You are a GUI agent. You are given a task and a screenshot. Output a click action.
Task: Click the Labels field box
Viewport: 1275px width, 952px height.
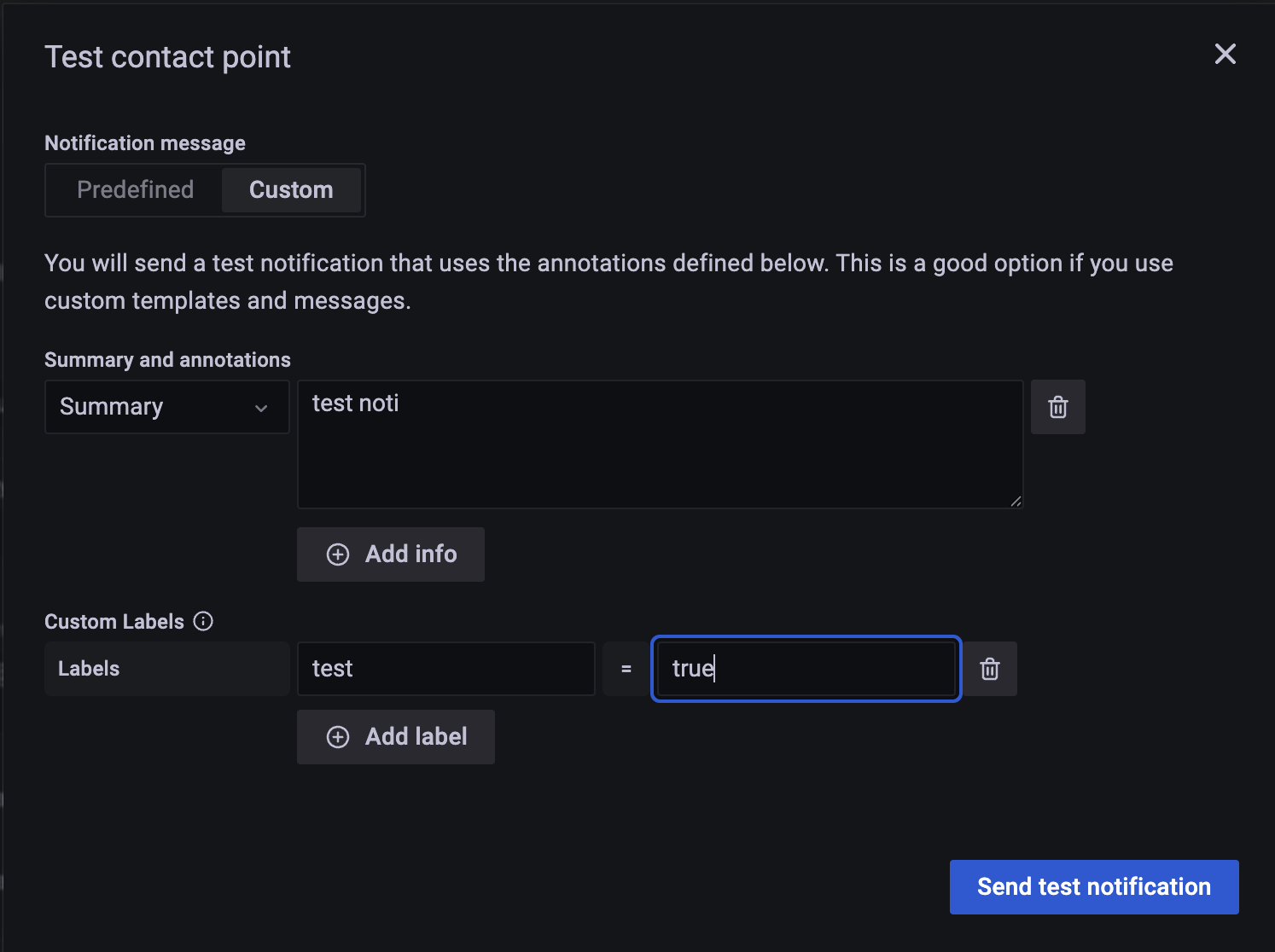pos(166,669)
